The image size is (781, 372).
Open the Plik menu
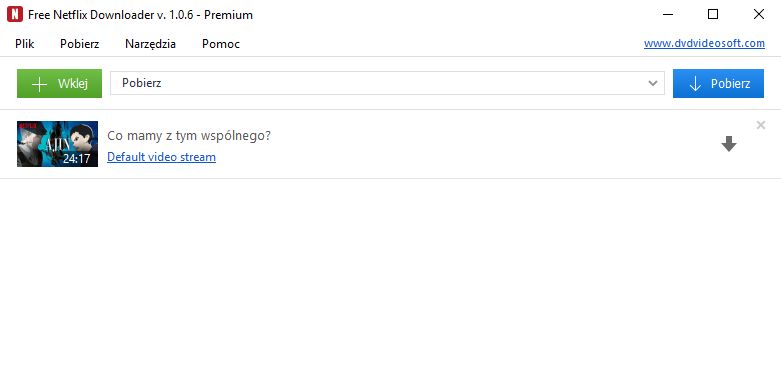[24, 44]
